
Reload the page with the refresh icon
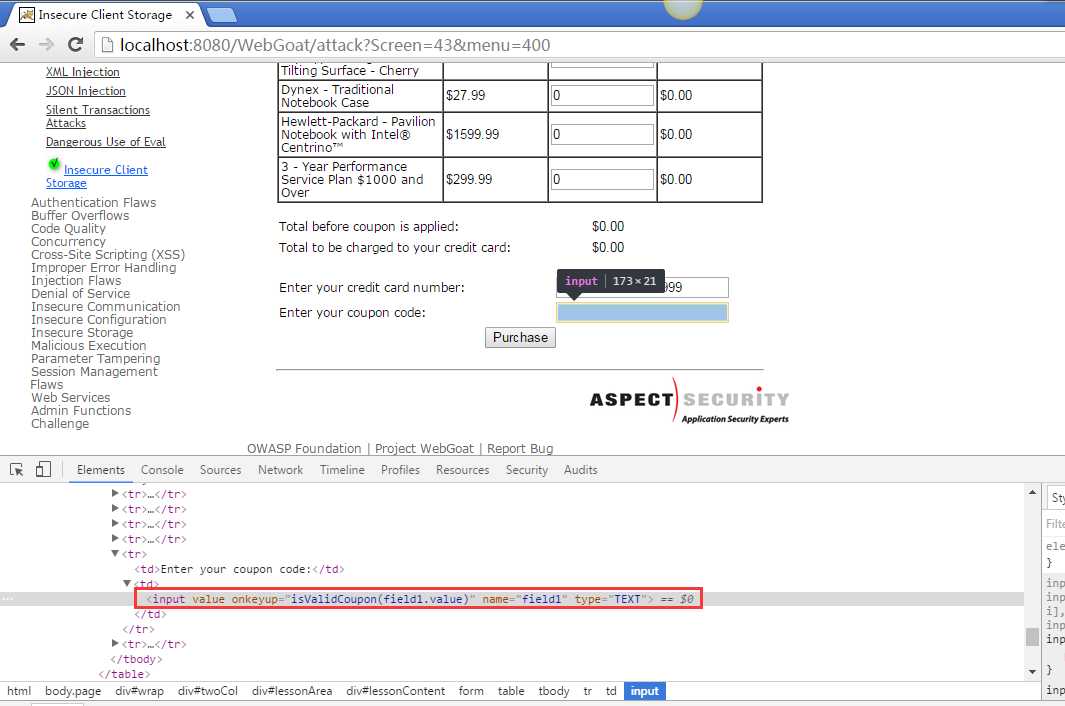pyautogui.click(x=75, y=45)
